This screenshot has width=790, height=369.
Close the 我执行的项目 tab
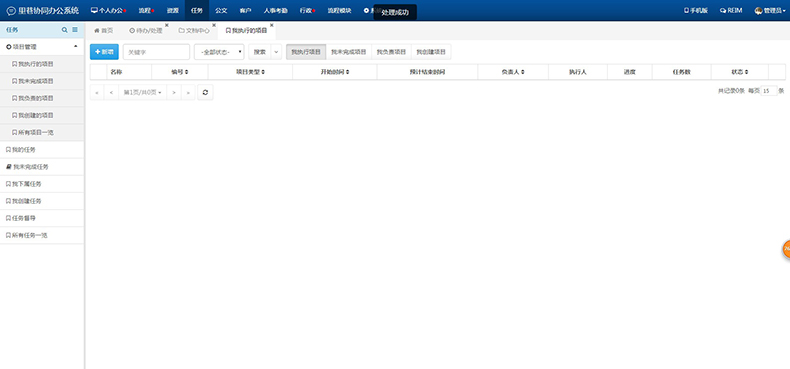coord(272,25)
